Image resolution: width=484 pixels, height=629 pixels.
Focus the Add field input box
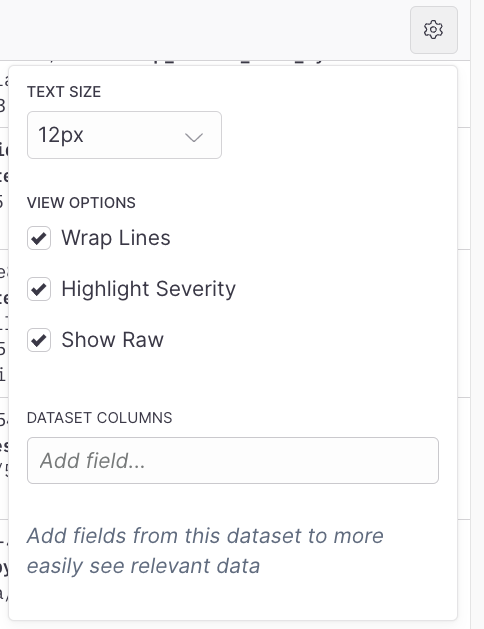click(x=233, y=461)
